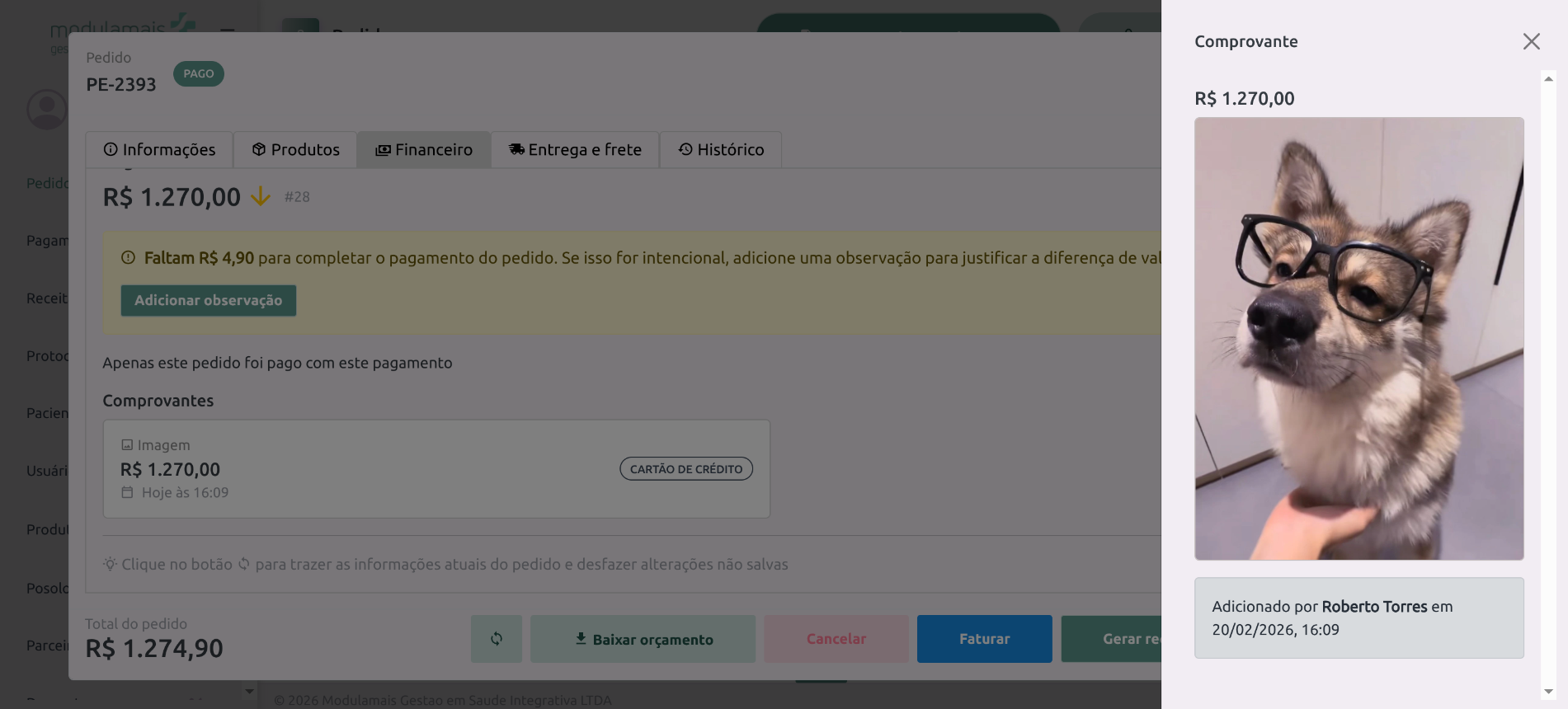1568x709 pixels.
Task: Click the Cancelar button
Action: click(836, 639)
